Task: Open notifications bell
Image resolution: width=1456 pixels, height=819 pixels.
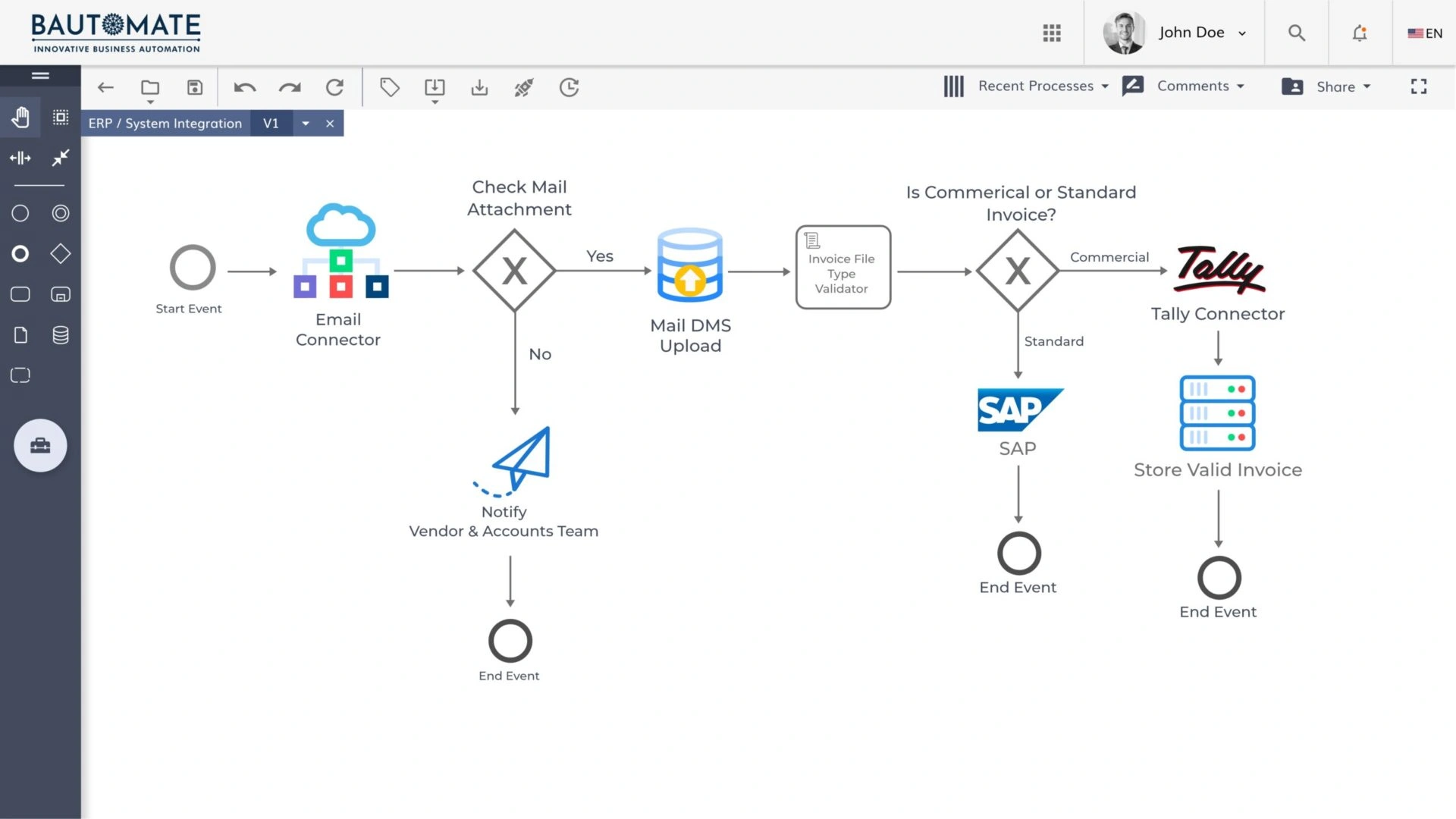Action: pos(1360,33)
